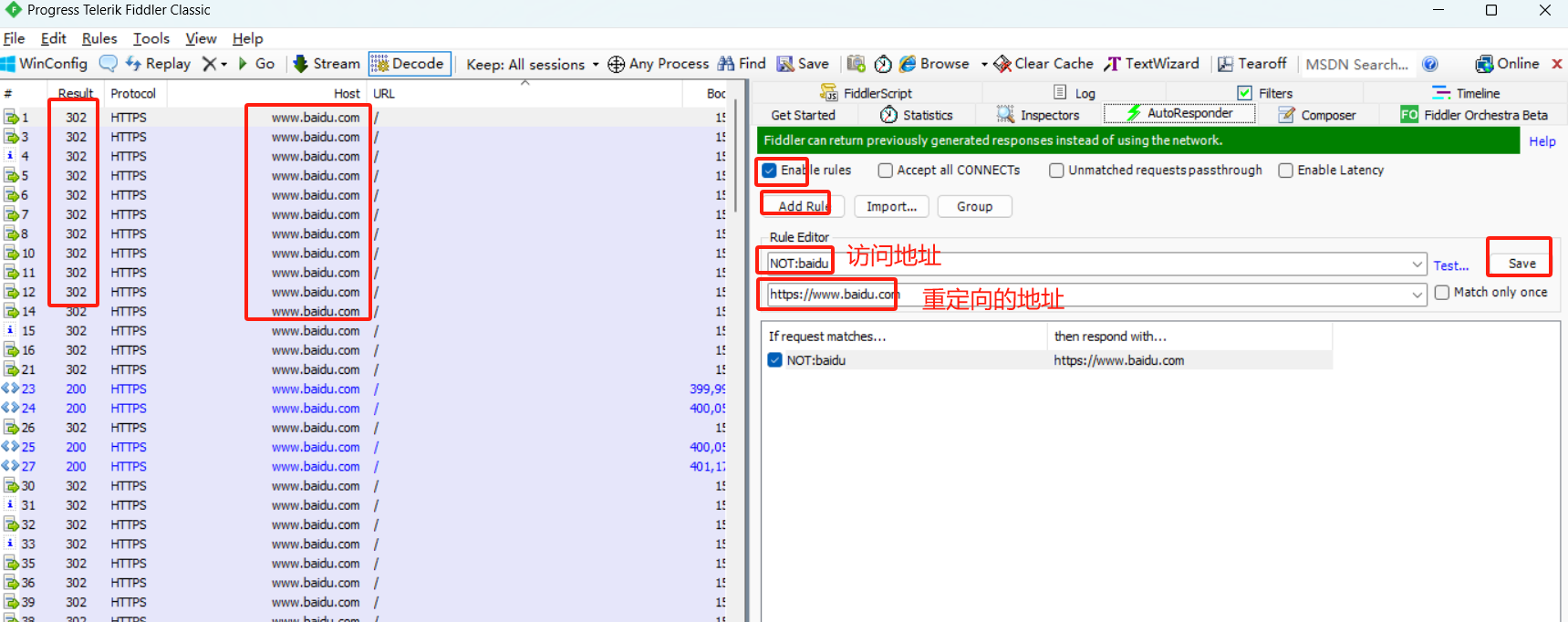1568x622 pixels.
Task: Click the Online status icon
Action: point(1485,64)
